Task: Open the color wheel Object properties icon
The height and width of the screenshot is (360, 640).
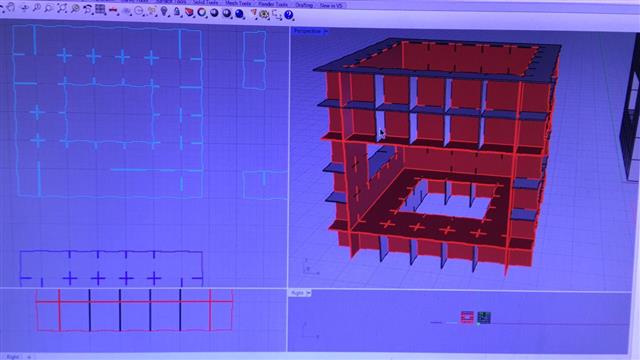Action: [x=202, y=12]
